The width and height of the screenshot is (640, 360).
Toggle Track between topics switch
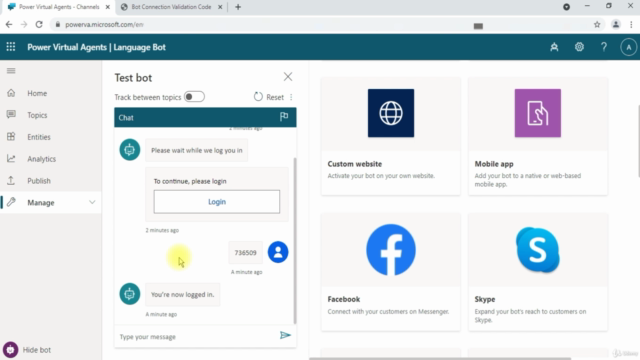194,97
